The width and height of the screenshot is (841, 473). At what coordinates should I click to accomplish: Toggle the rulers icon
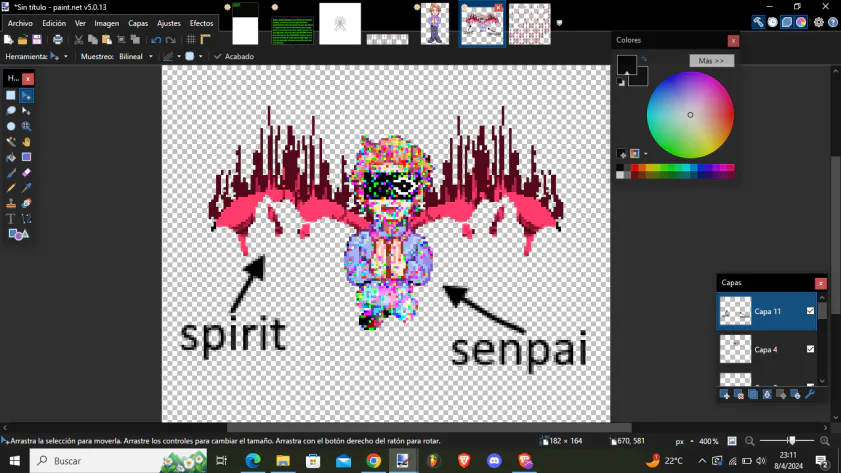pos(205,40)
